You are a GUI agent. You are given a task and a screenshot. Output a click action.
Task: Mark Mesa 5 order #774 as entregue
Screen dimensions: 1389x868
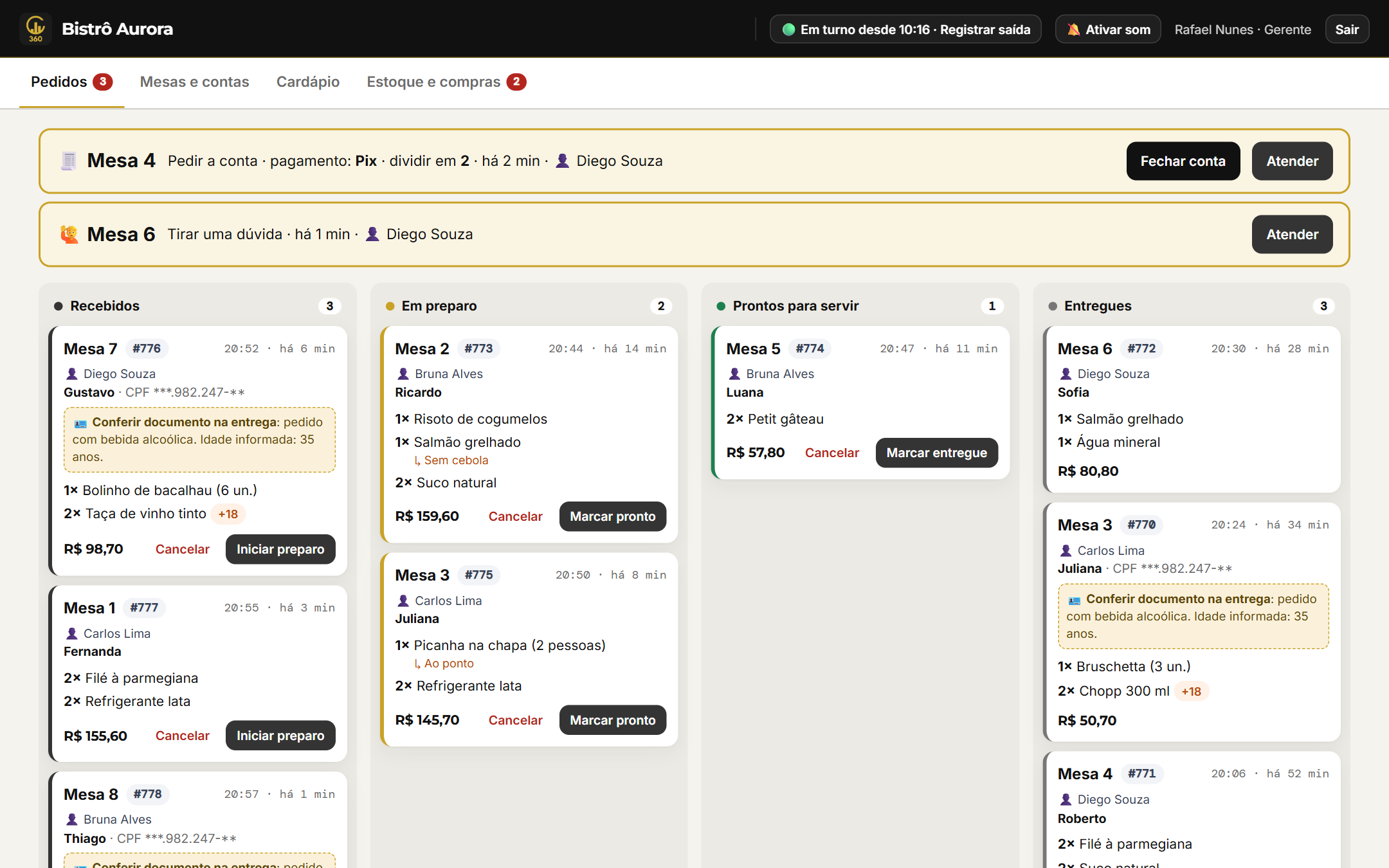tap(936, 453)
